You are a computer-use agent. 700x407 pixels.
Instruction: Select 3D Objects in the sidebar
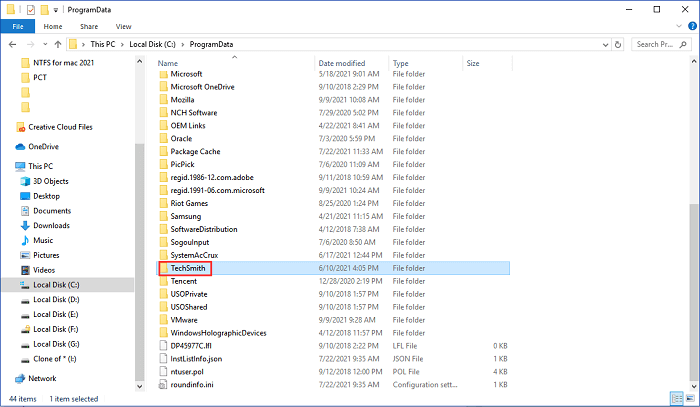coord(52,181)
